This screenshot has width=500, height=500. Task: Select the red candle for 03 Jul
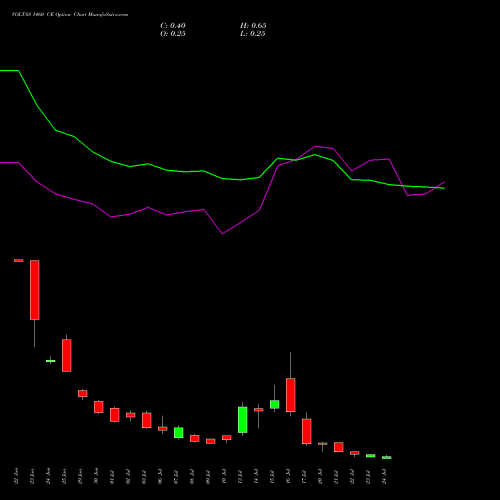[147, 420]
